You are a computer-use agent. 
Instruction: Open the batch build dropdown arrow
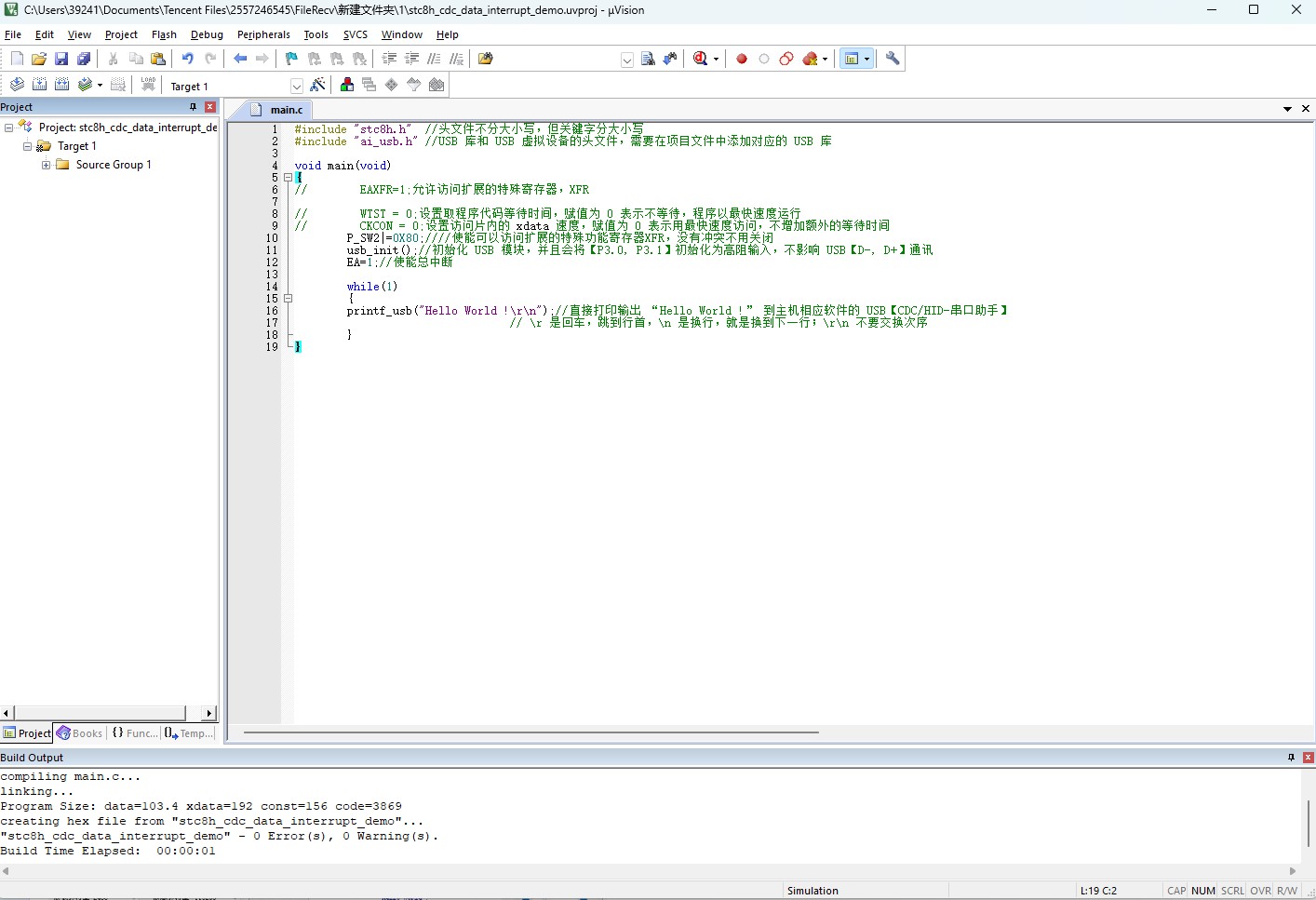click(100, 85)
